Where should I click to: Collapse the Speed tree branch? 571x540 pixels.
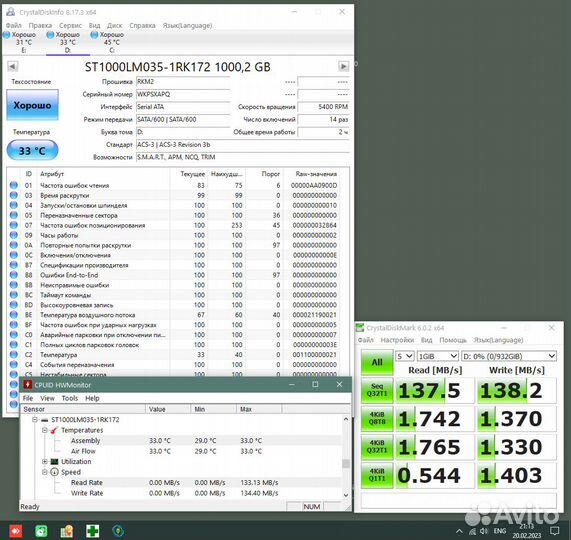[x=44, y=472]
